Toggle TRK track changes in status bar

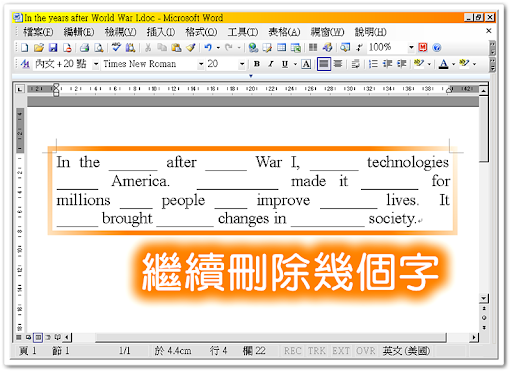tap(317, 351)
